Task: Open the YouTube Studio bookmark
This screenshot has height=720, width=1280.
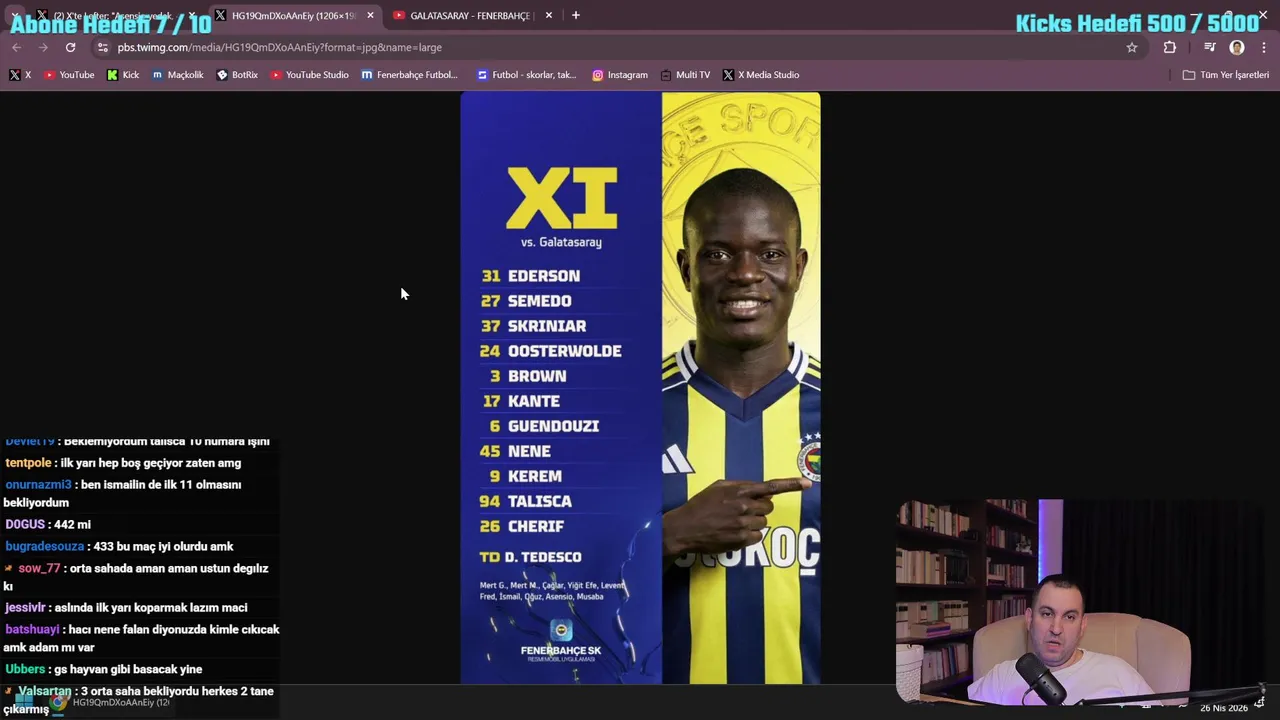Action: tap(309, 75)
